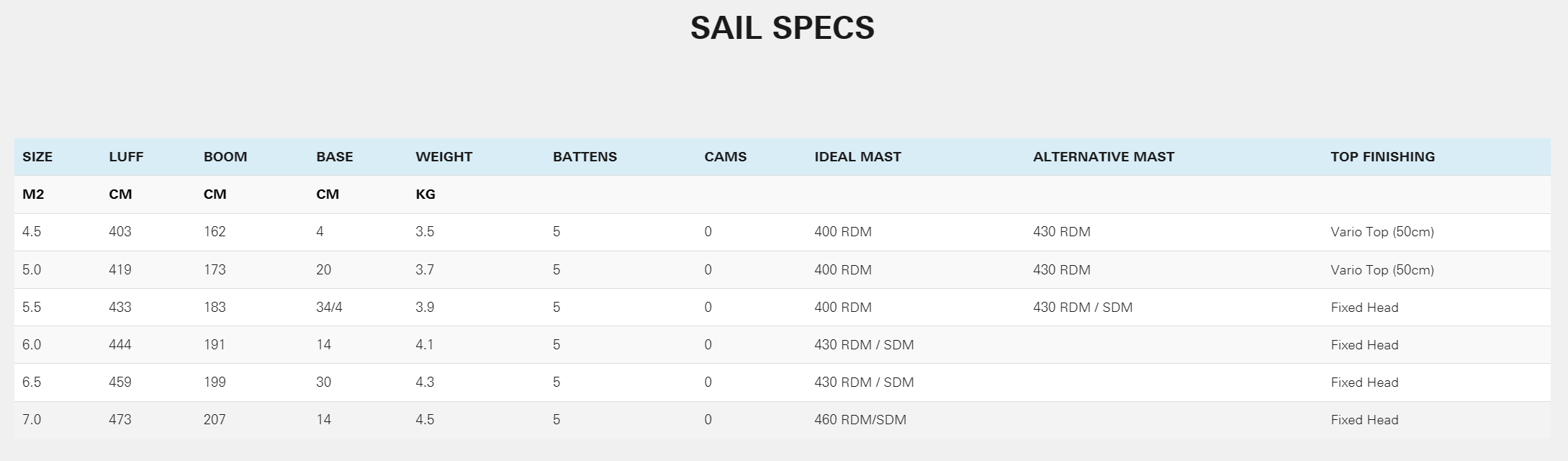Click the SIZE column header
The height and width of the screenshot is (461, 1568).
pyautogui.click(x=37, y=157)
